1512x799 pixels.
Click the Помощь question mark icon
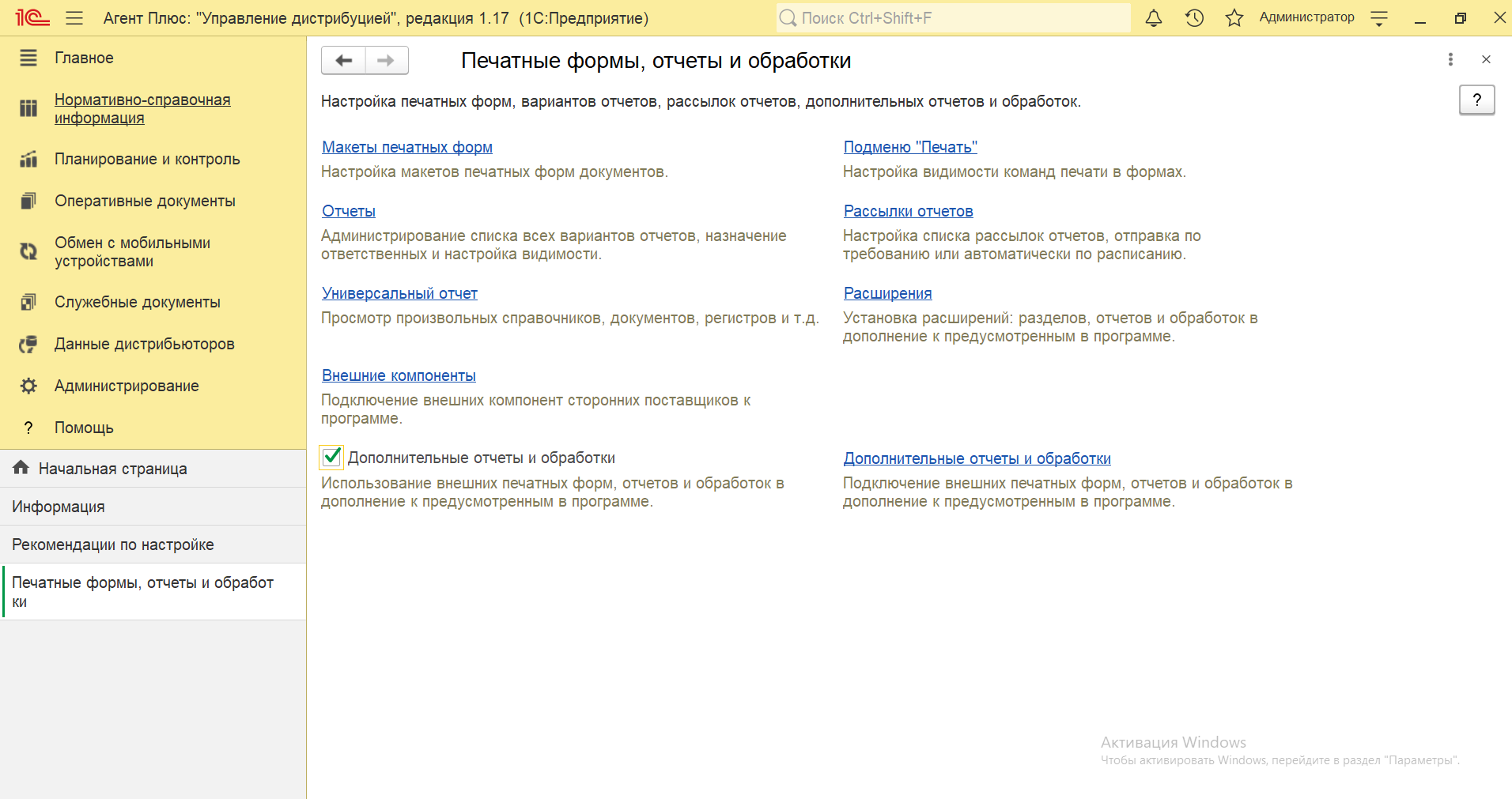coord(28,428)
